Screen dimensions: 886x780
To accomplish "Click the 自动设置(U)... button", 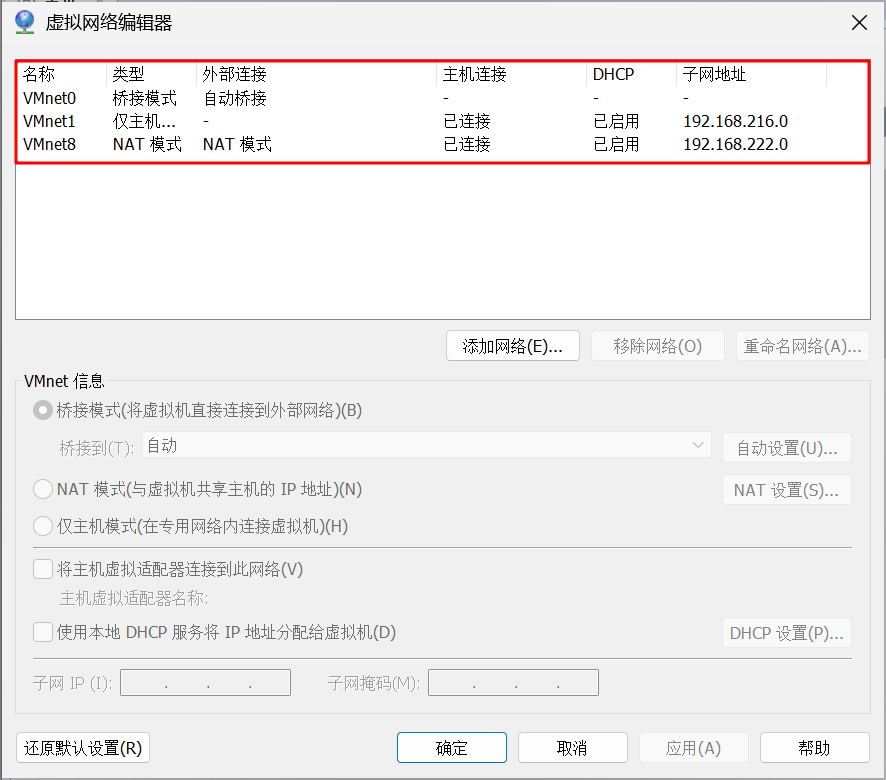I will 787,448.
